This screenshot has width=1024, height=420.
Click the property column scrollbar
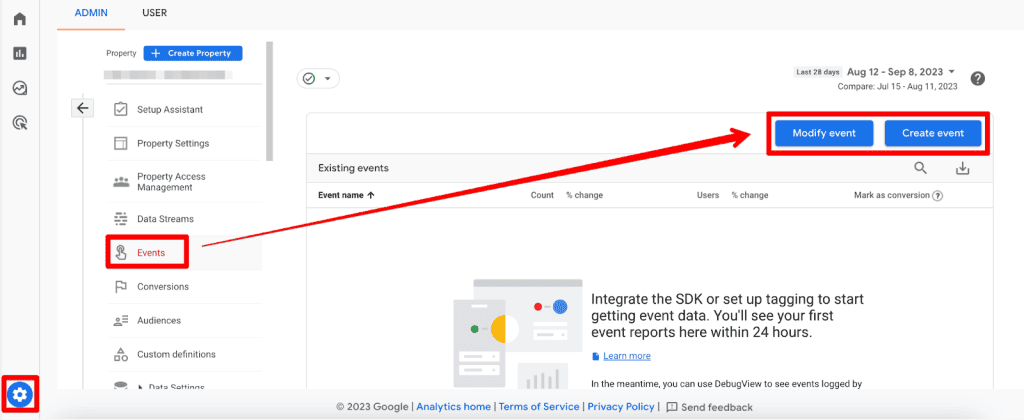pyautogui.click(x=270, y=101)
